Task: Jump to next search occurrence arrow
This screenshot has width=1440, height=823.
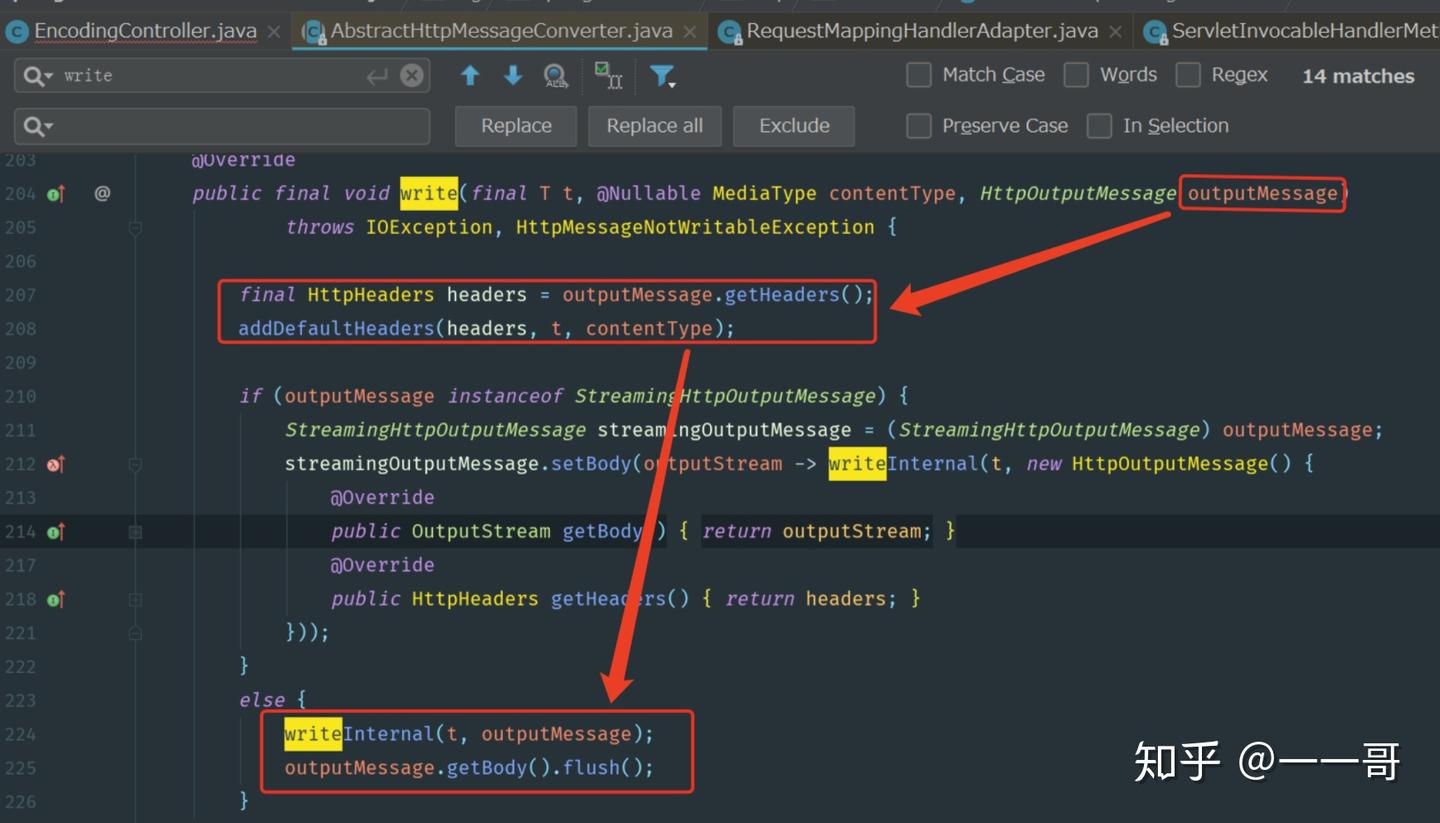Action: [x=513, y=75]
